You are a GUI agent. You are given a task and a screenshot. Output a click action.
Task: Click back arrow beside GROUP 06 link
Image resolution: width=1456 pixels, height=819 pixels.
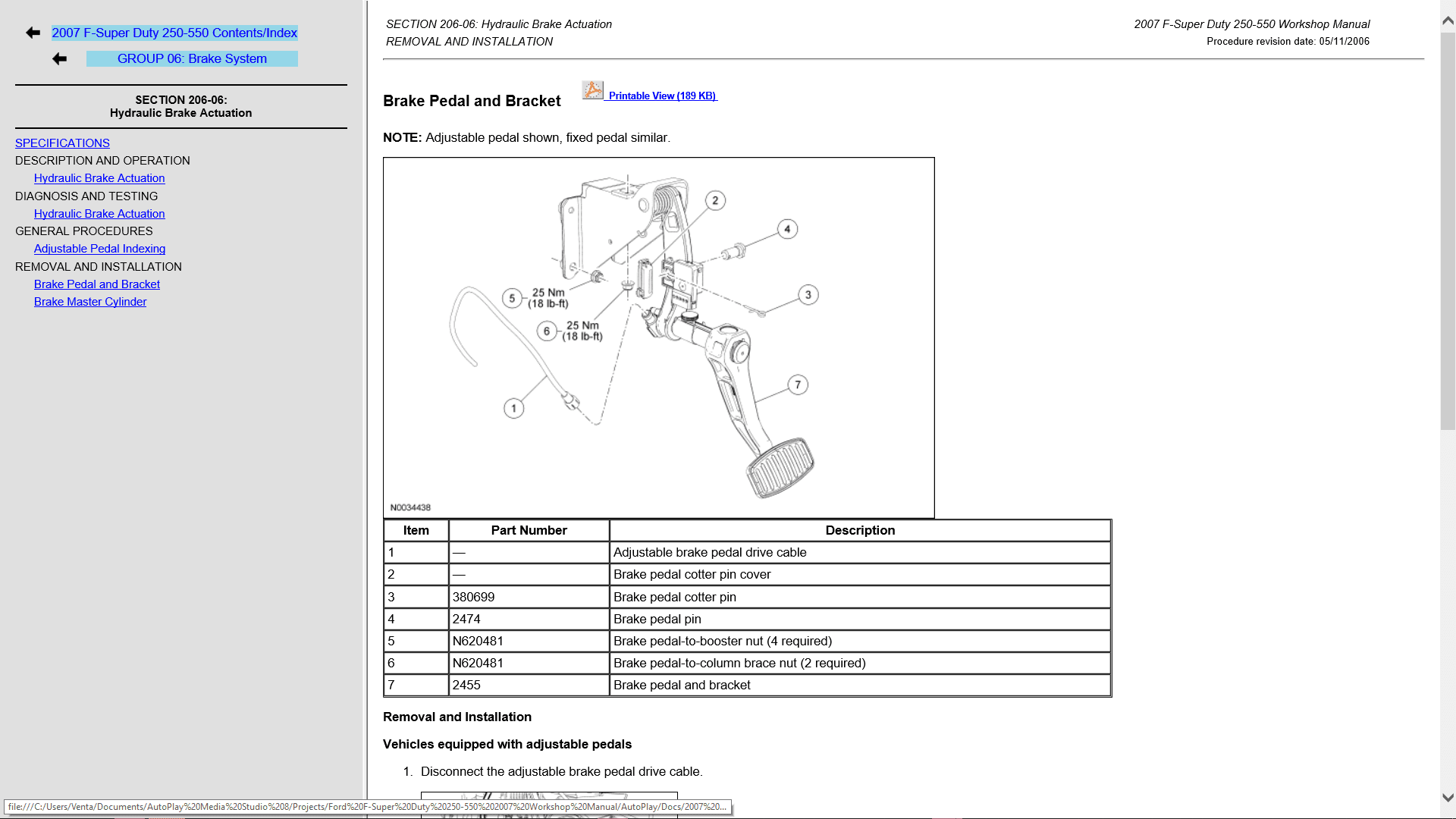(x=59, y=59)
